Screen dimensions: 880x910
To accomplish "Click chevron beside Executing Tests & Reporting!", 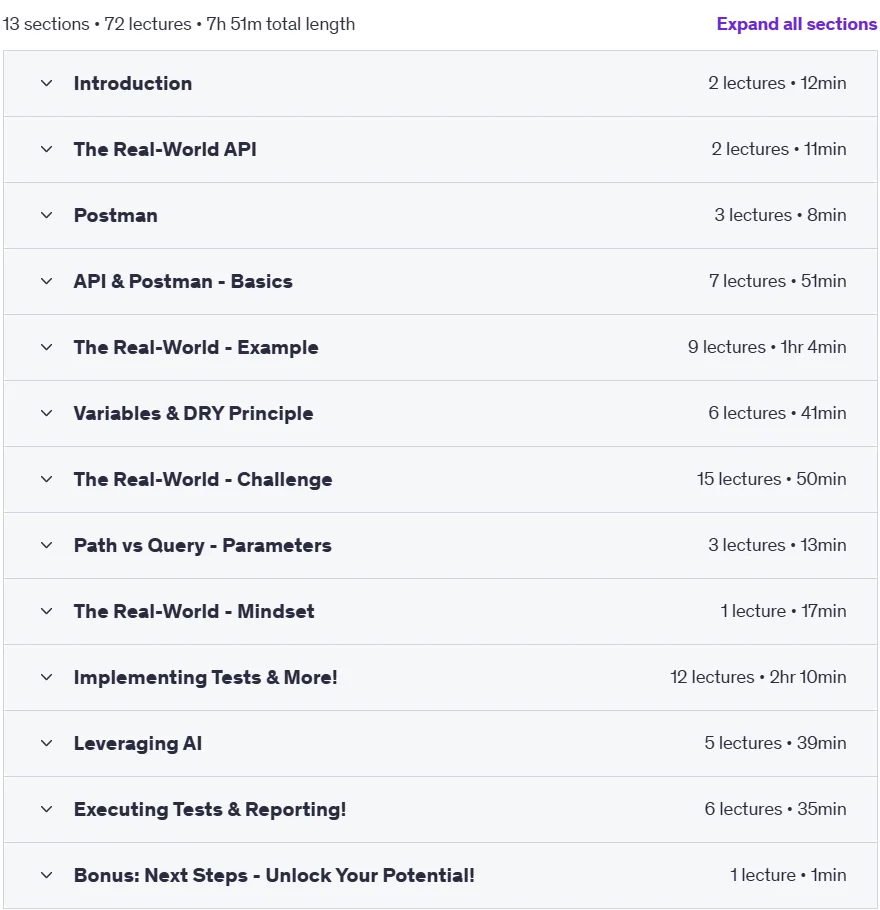I will (46, 809).
